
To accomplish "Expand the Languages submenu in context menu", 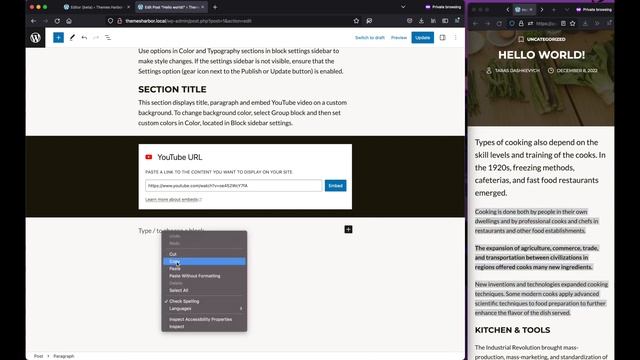I will pyautogui.click(x=204, y=309).
